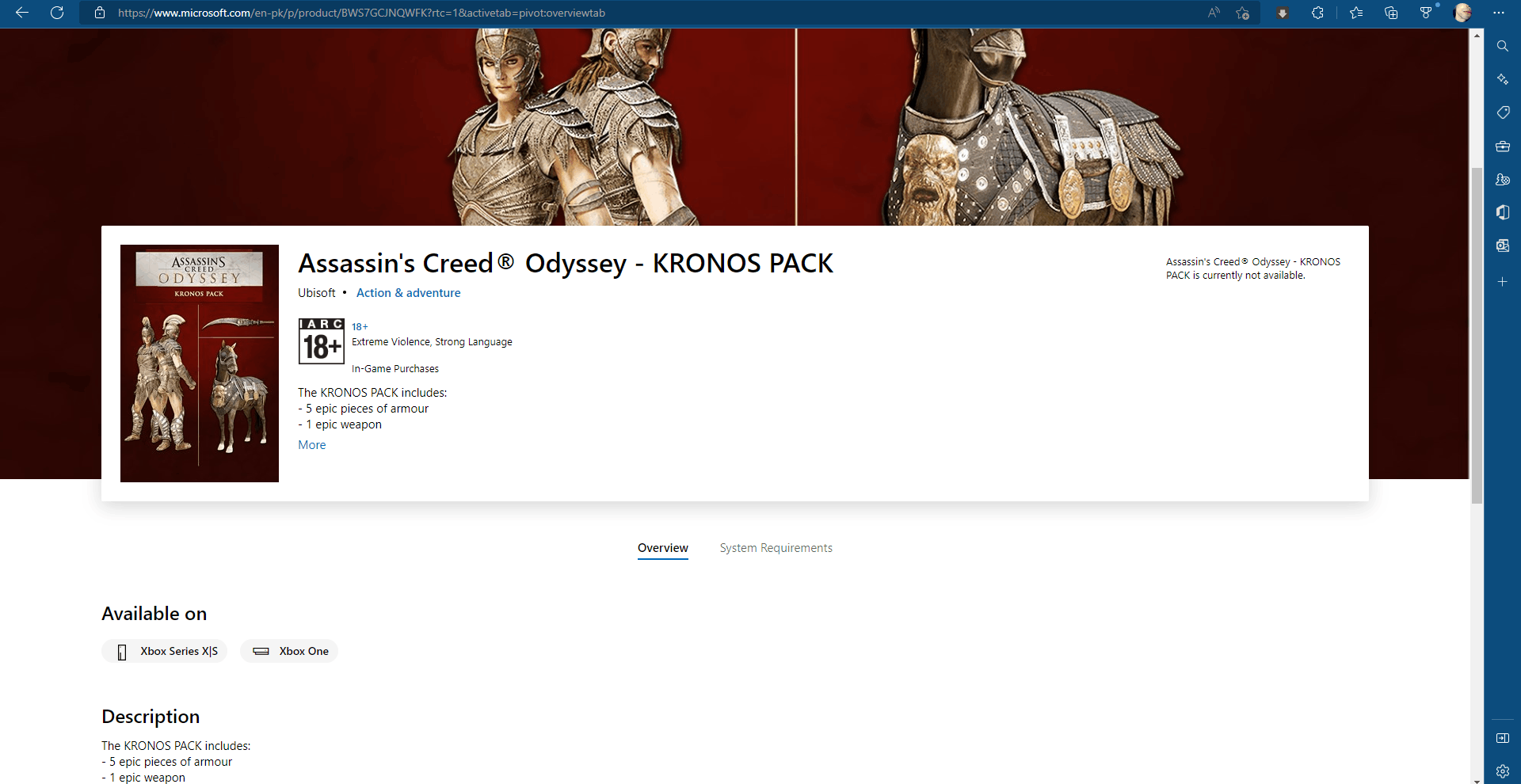Switch to the Overview tab
Viewport: 1521px width, 784px height.
(x=663, y=549)
